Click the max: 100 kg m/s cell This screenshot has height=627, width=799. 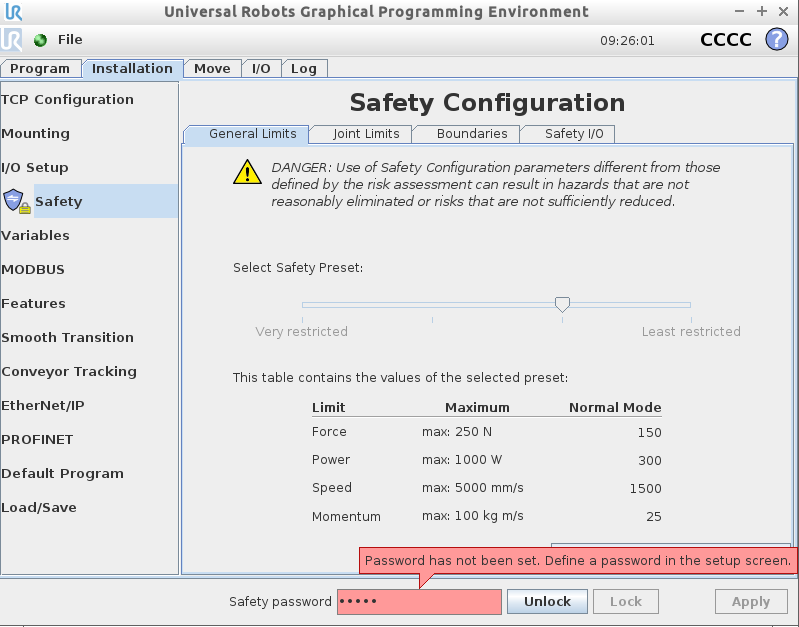tap(472, 516)
